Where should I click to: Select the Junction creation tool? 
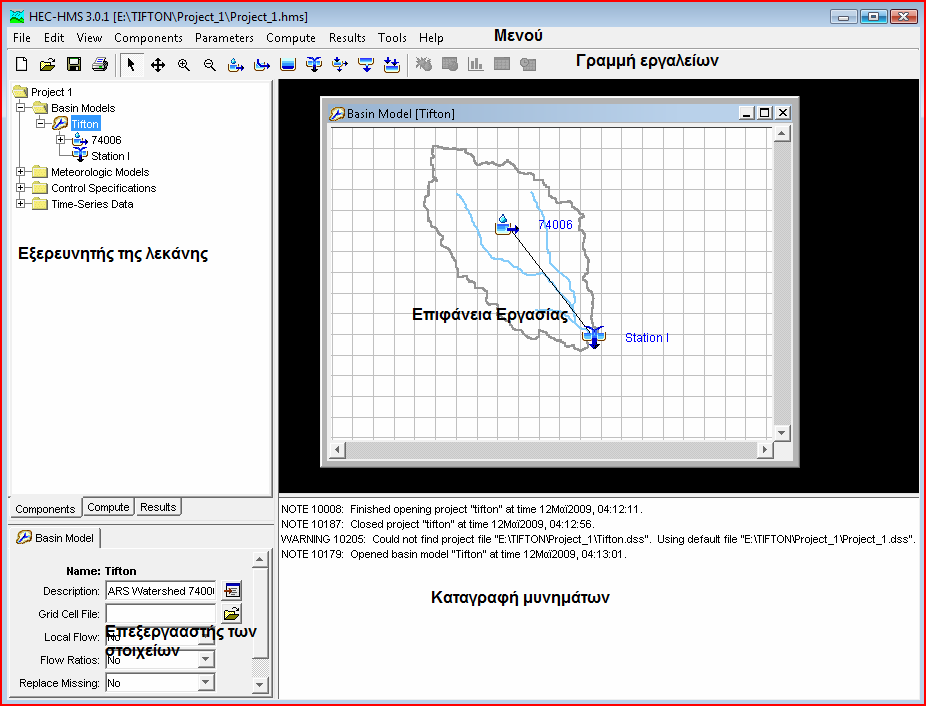[314, 64]
